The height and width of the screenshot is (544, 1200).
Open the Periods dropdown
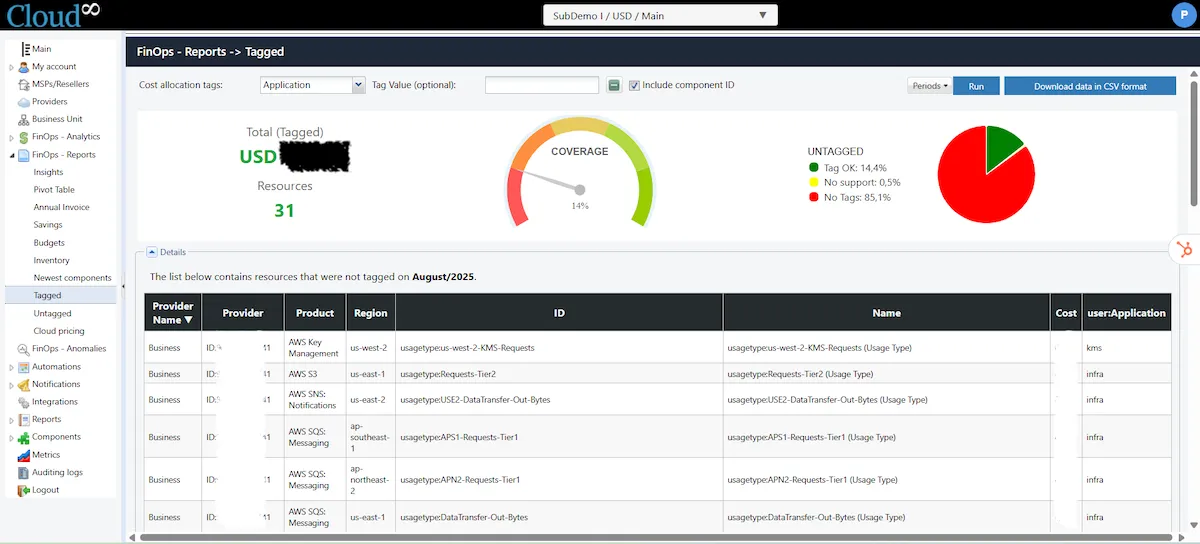pyautogui.click(x=930, y=86)
